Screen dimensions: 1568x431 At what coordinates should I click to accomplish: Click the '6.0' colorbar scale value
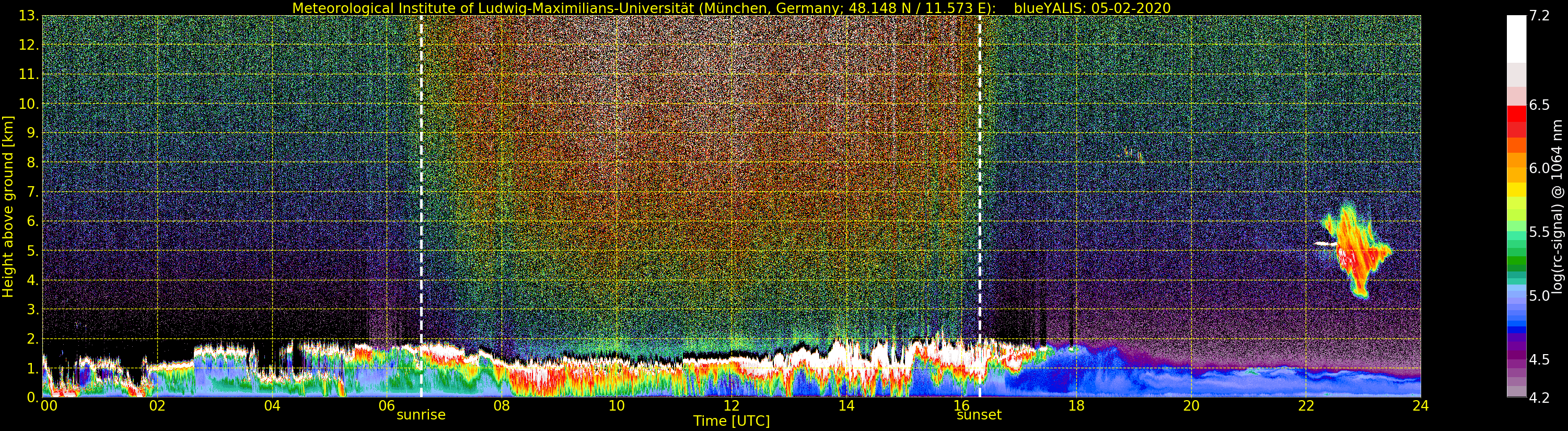click(1539, 168)
